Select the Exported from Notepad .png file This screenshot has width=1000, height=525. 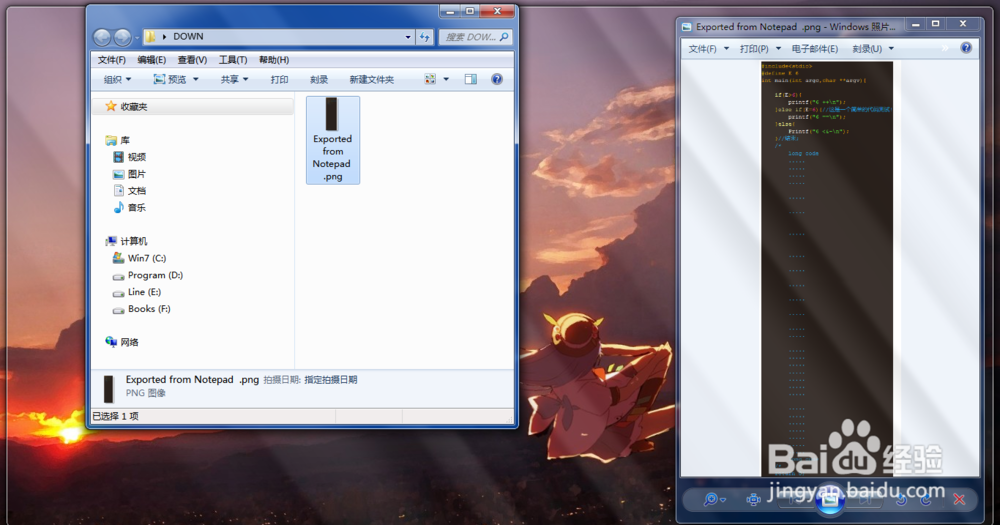click(x=332, y=140)
